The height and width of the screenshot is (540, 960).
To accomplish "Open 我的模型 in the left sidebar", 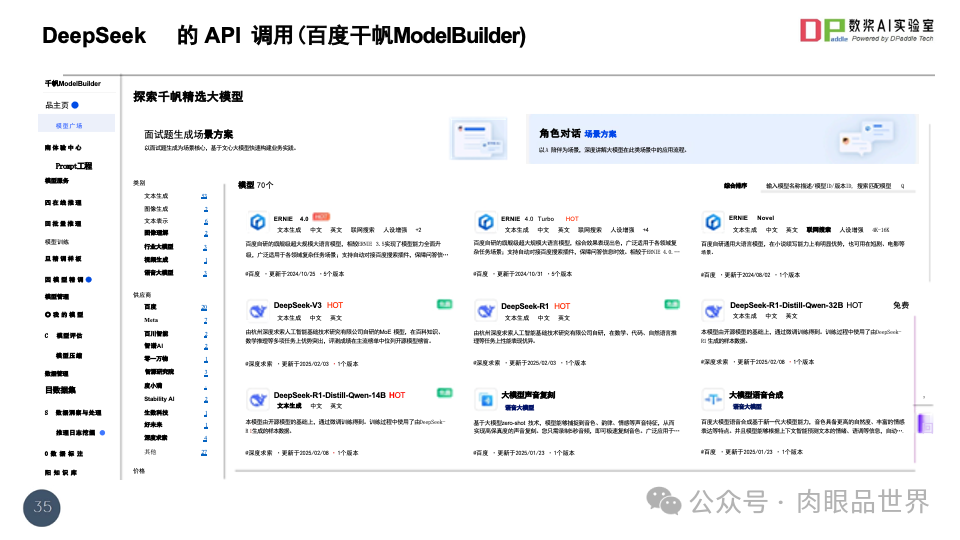I will 64,315.
